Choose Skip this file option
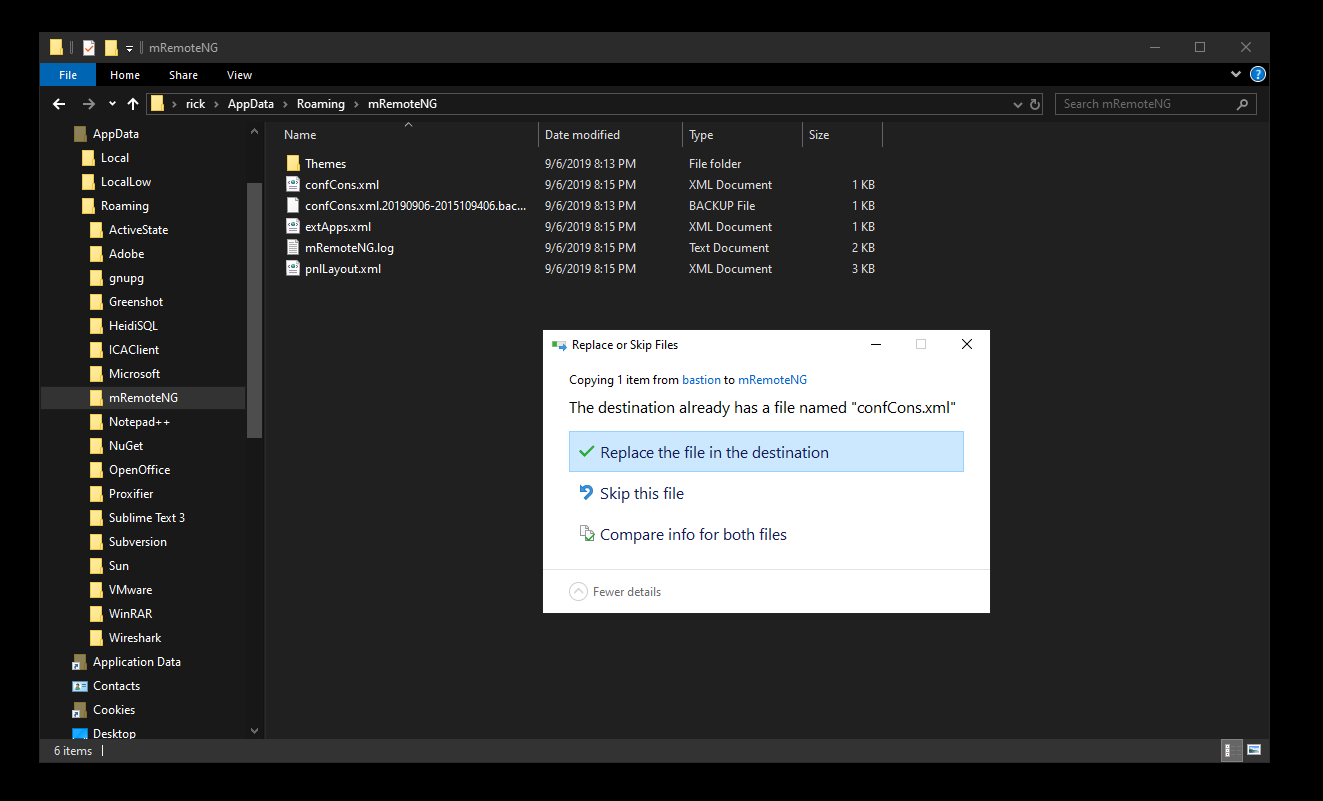 tap(641, 494)
